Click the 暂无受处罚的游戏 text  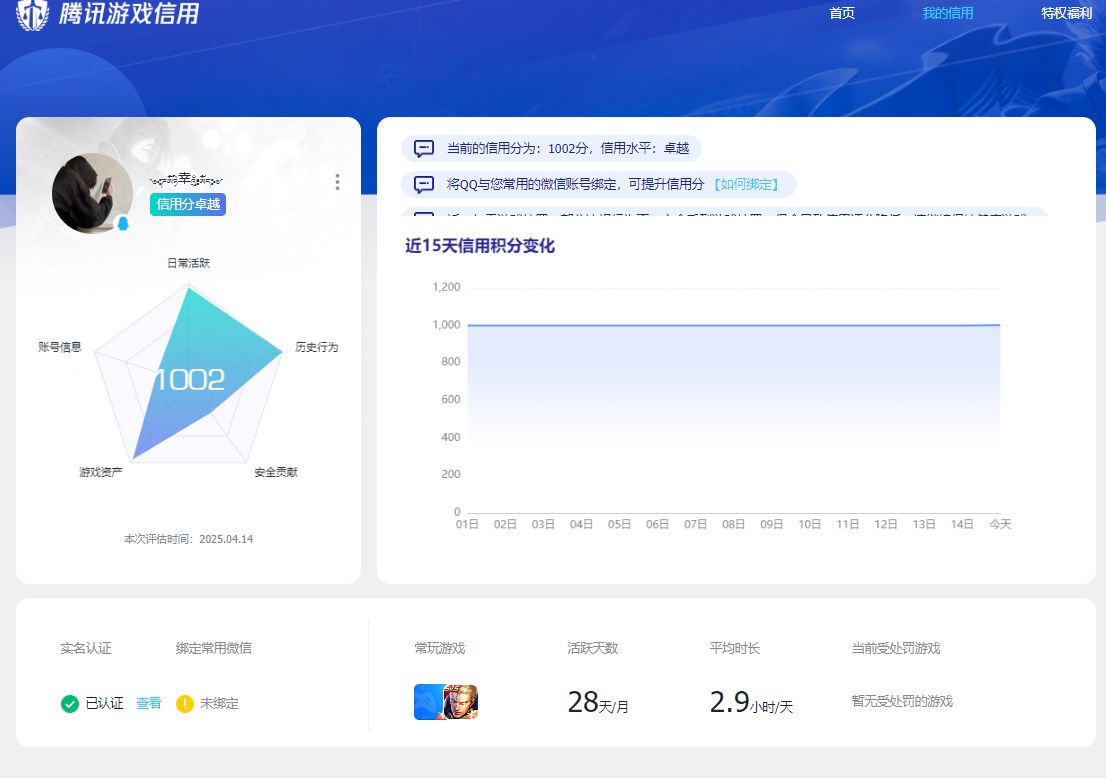coord(902,701)
